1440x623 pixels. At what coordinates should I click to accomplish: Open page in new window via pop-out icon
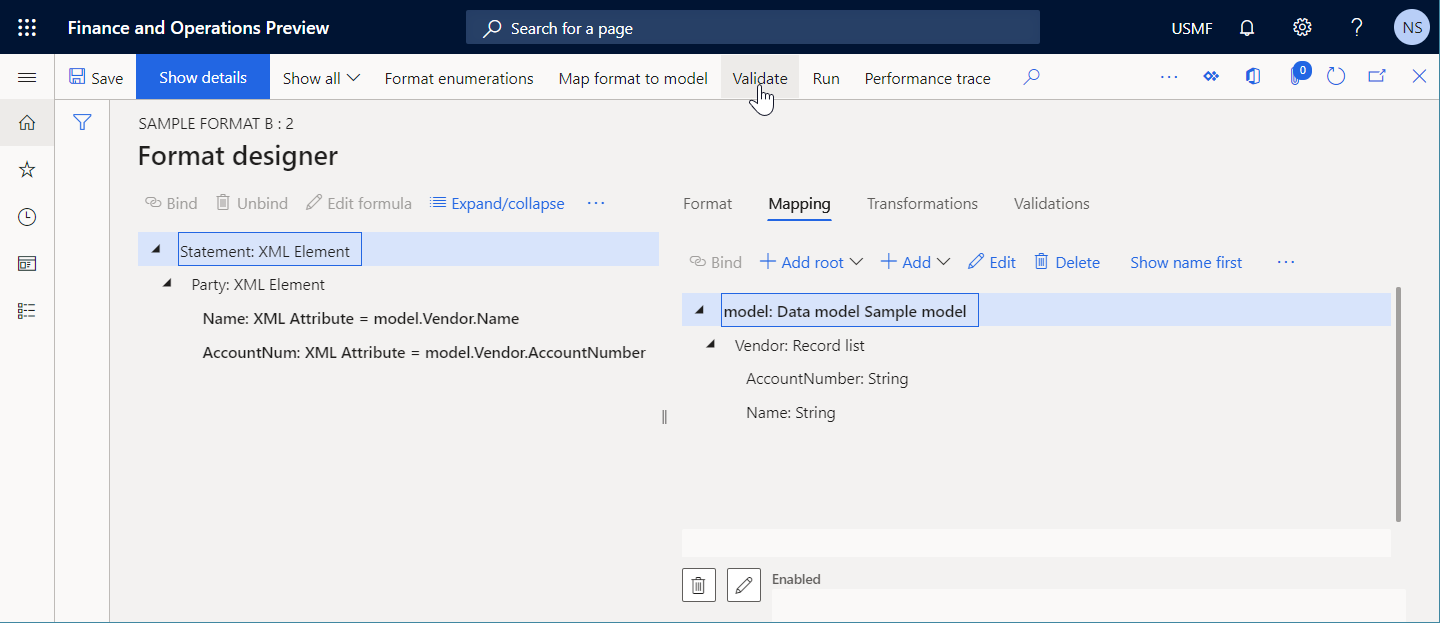pos(1378,75)
